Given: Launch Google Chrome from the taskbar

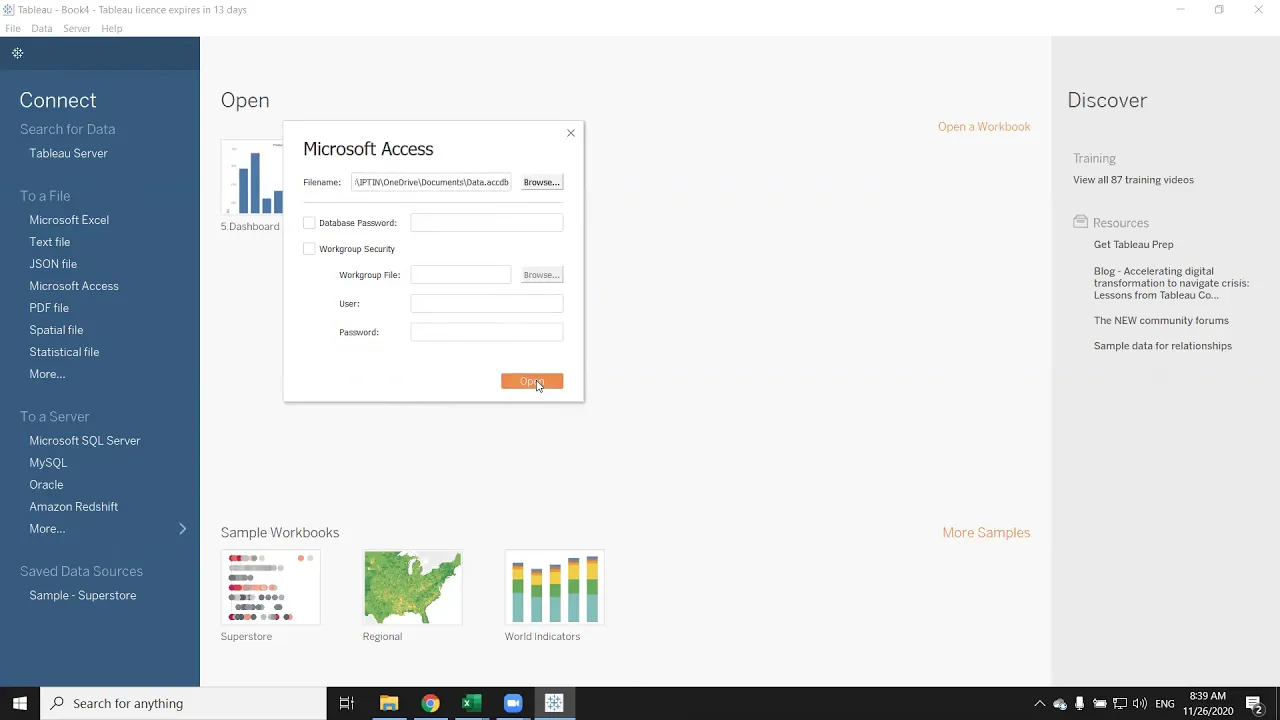Looking at the screenshot, I should pos(430,703).
